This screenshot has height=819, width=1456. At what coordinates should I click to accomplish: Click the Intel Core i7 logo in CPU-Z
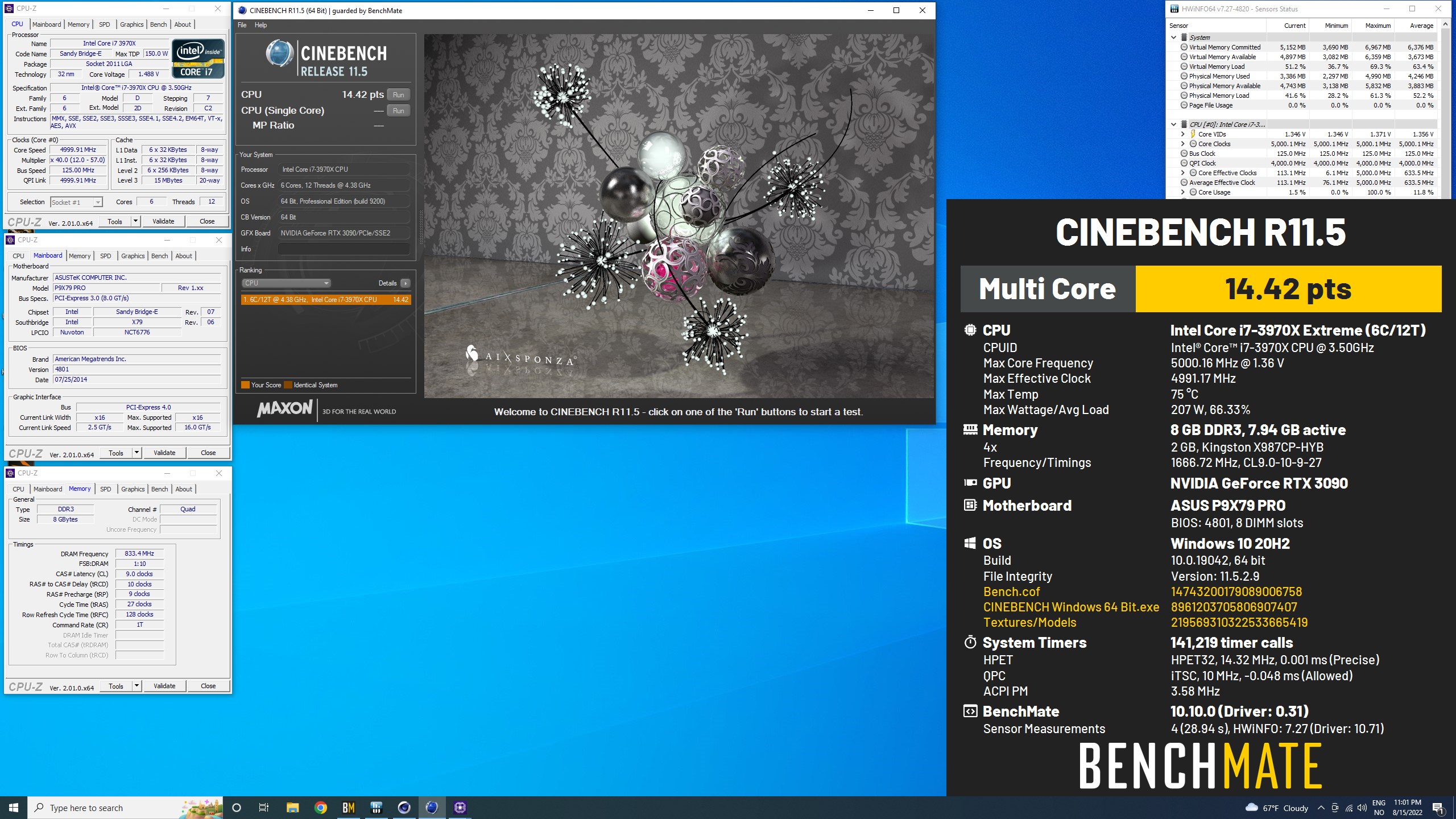198,59
